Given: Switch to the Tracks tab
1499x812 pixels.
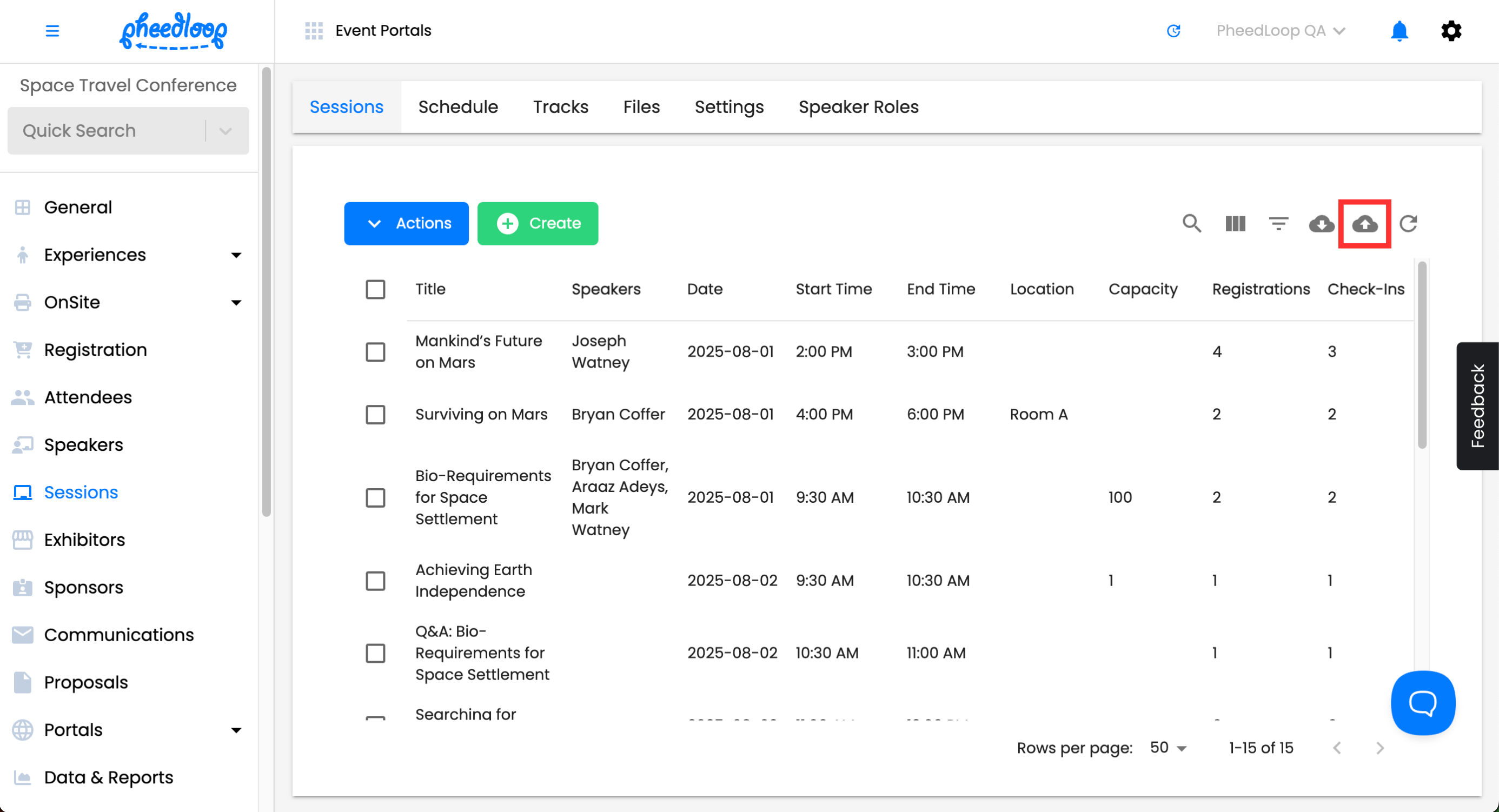Looking at the screenshot, I should point(560,107).
